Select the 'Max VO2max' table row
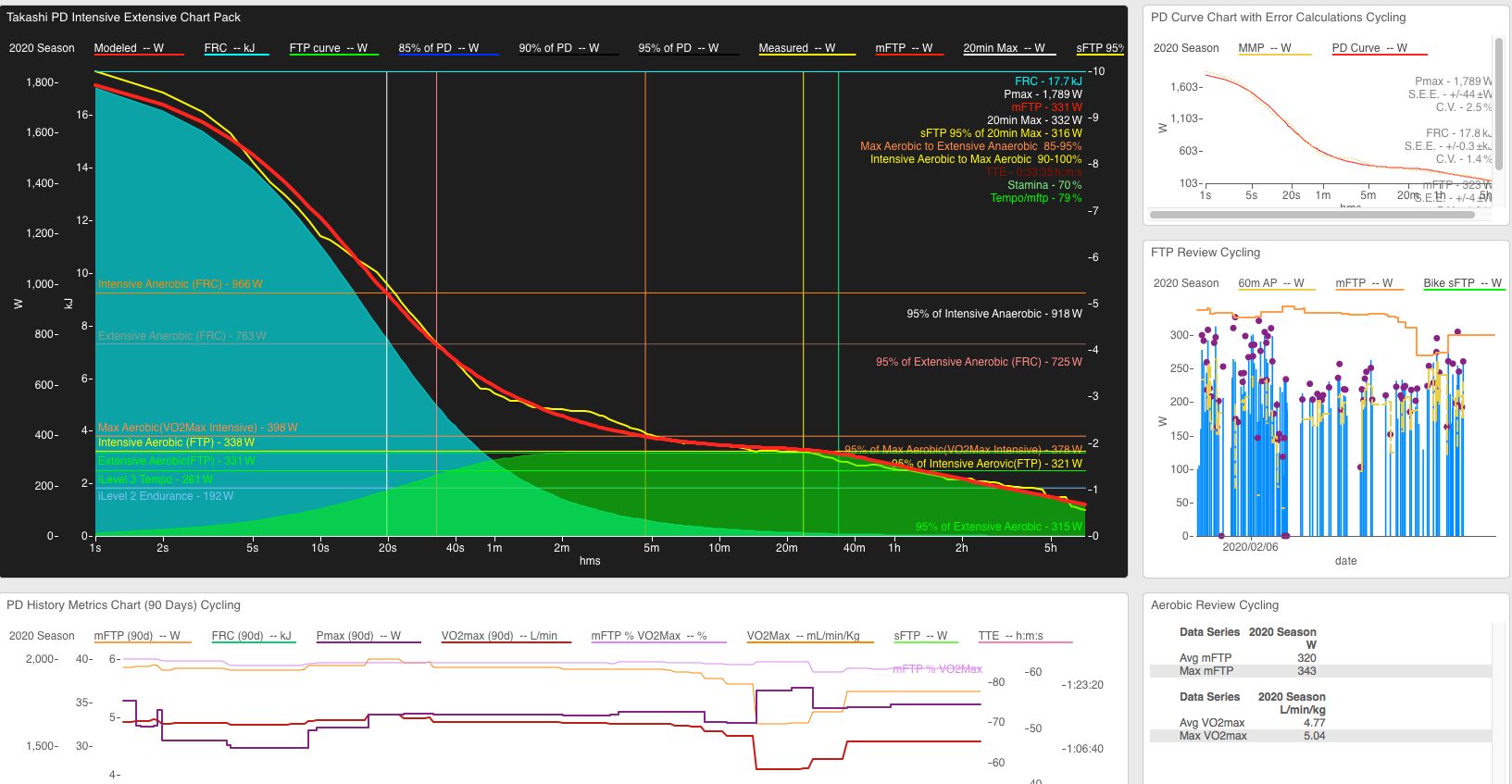 click(x=1320, y=736)
